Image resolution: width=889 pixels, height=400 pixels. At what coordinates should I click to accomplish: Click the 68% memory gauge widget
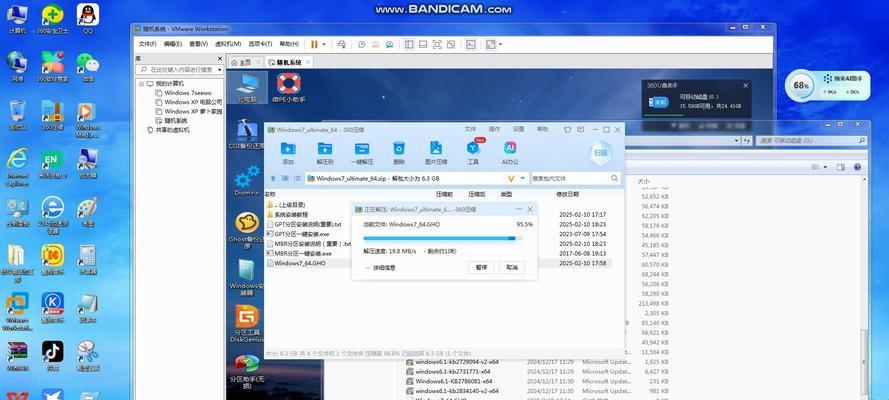pos(801,86)
